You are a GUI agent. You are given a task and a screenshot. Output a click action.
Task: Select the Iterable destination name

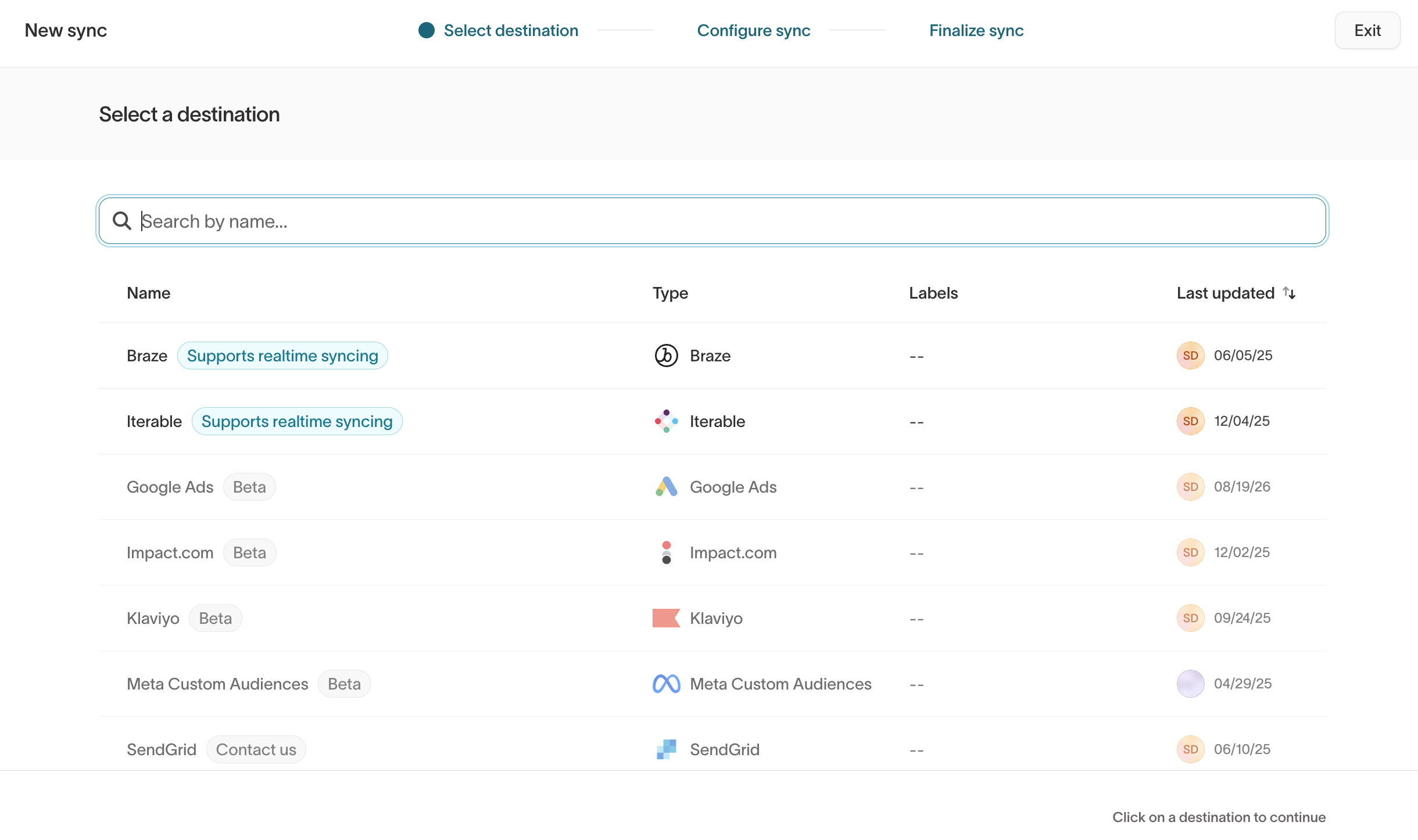(154, 421)
